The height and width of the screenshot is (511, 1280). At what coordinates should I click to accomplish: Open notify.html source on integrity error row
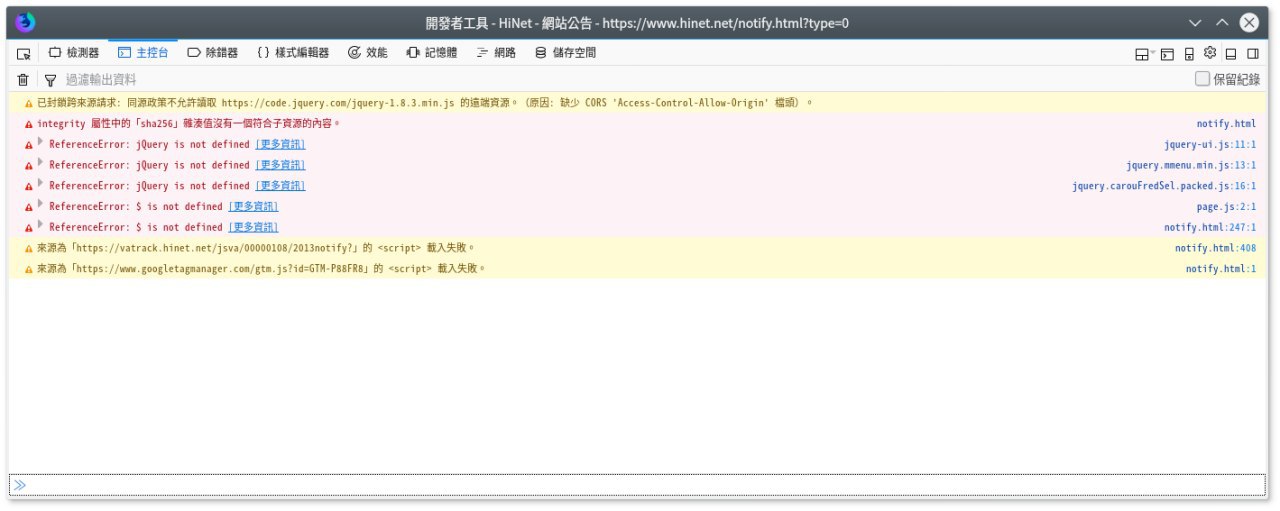(x=1226, y=124)
